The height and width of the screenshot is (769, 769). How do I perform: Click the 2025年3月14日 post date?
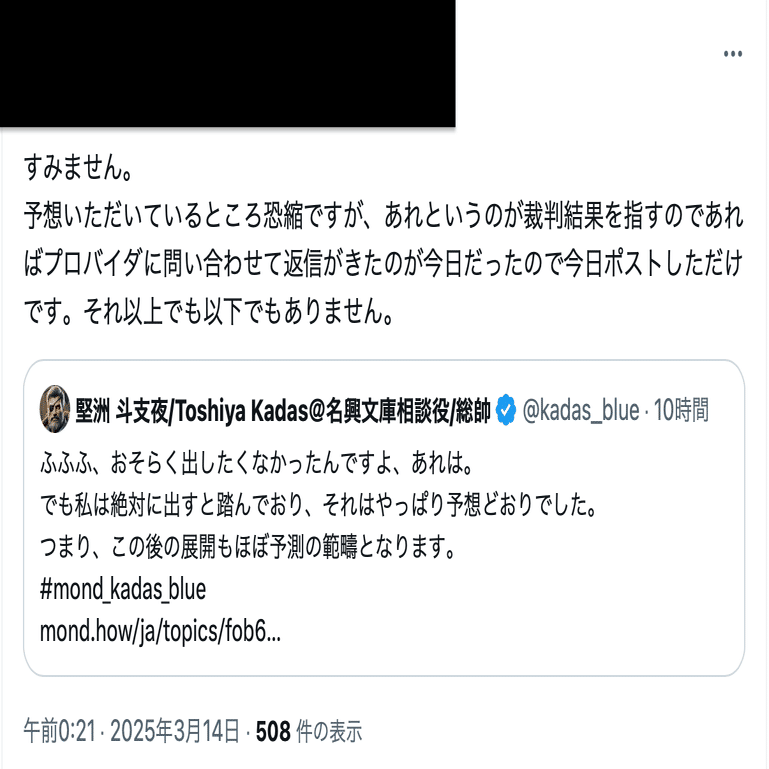coord(175,731)
